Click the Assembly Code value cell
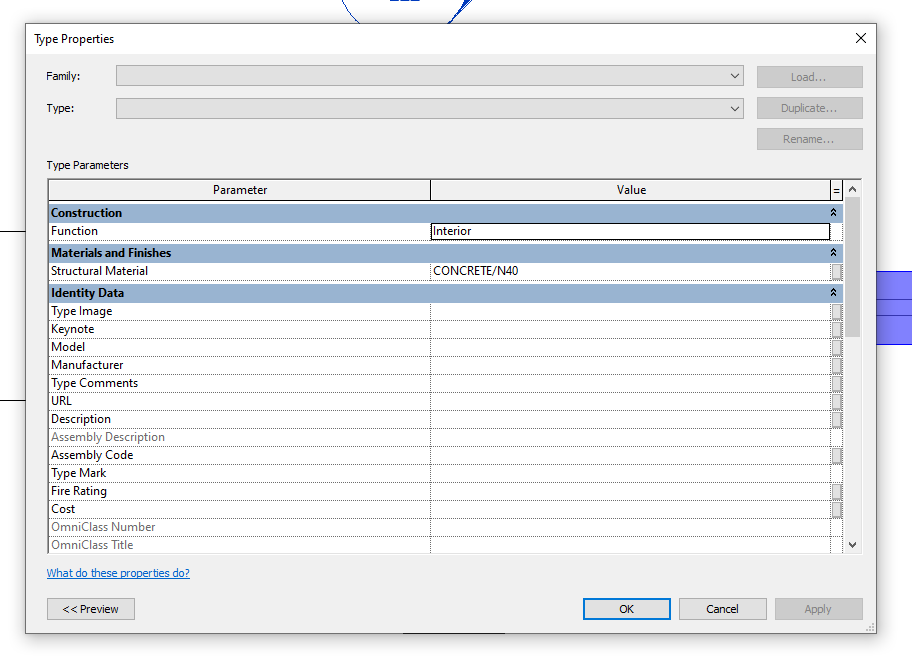This screenshot has height=659, width=912. tap(630, 455)
